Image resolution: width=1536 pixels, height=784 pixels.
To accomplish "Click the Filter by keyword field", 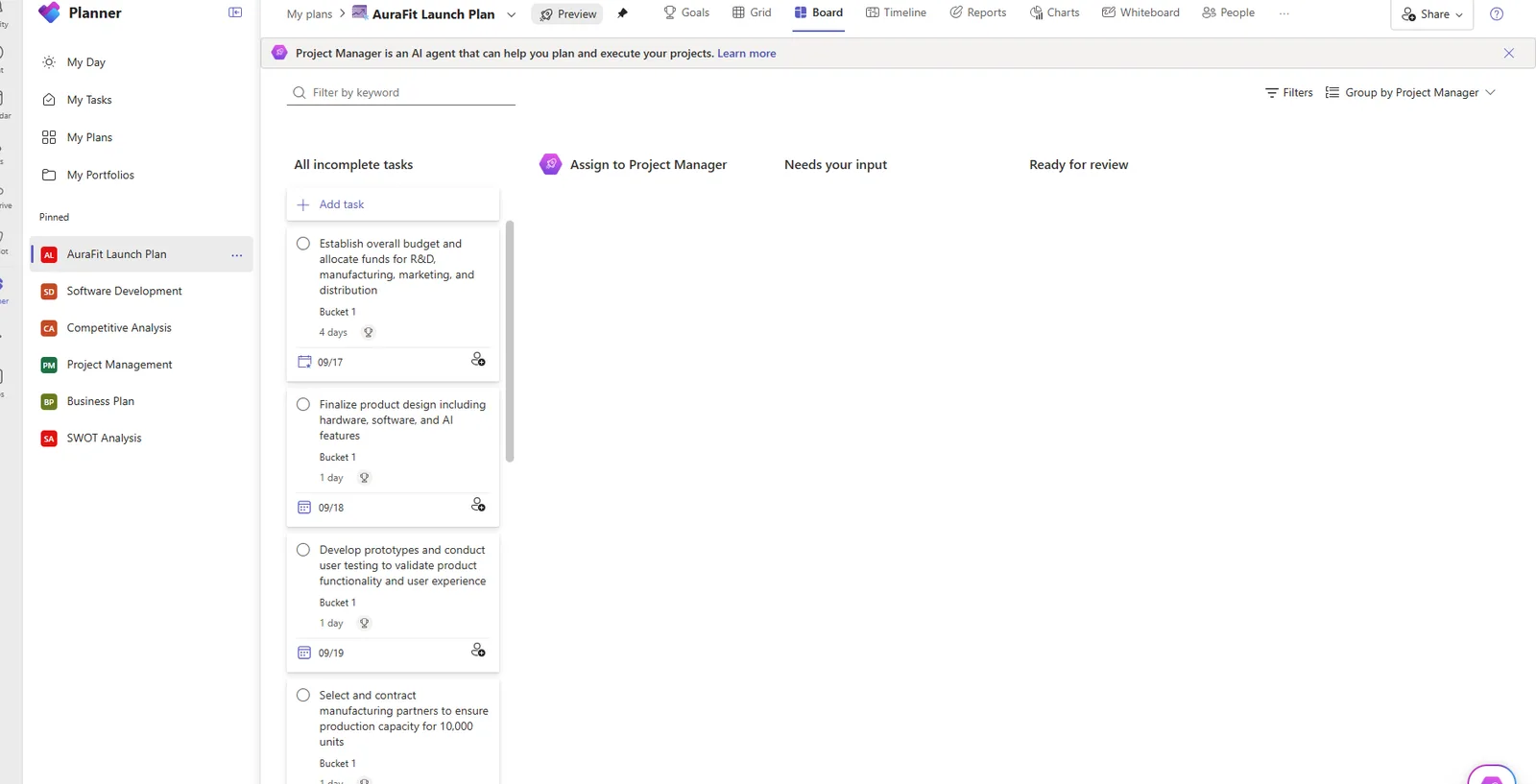I will tap(401, 93).
